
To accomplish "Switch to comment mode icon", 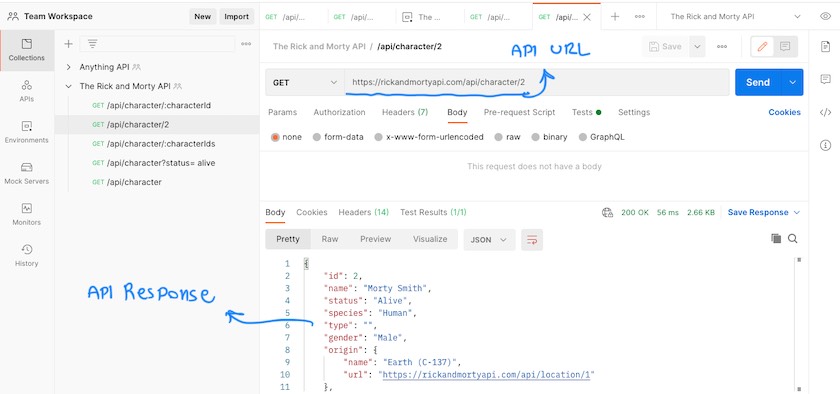I will click(785, 47).
